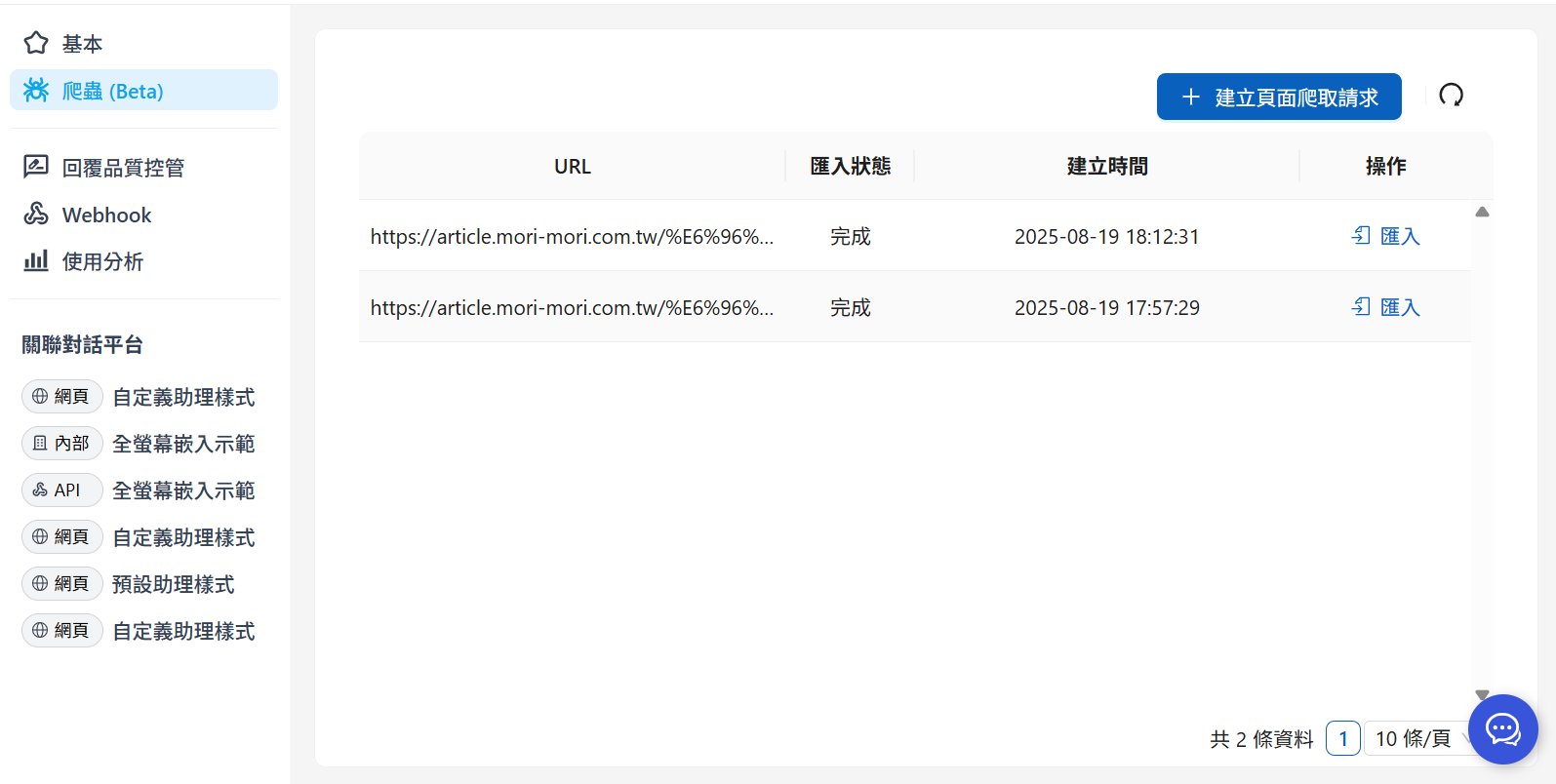Click the import icon in the first row

[1361, 236]
